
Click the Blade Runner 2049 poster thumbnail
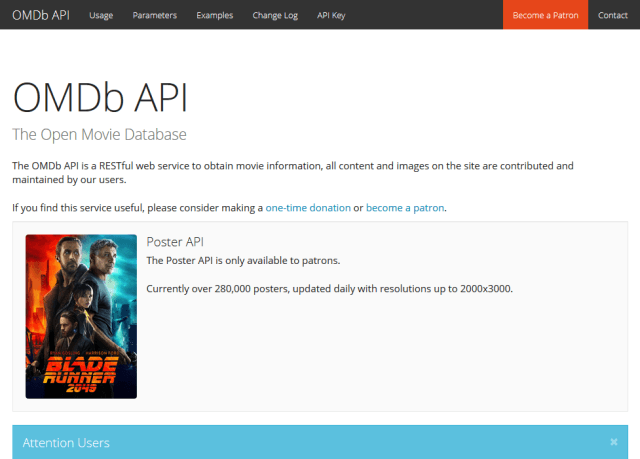(x=81, y=316)
